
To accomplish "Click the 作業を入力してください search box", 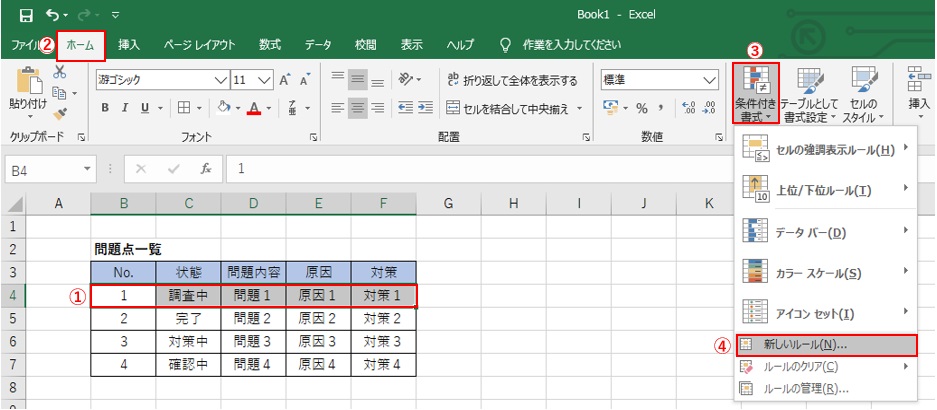I will [571, 45].
